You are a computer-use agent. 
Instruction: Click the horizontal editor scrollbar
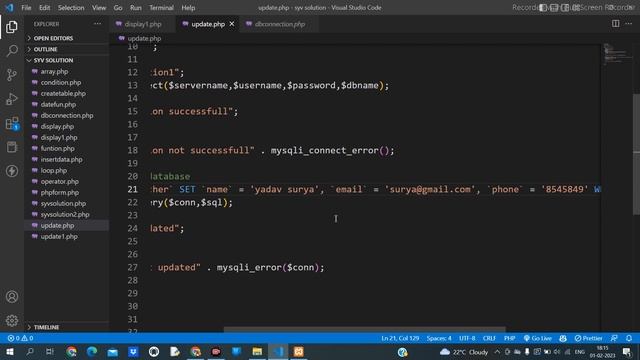364,329
